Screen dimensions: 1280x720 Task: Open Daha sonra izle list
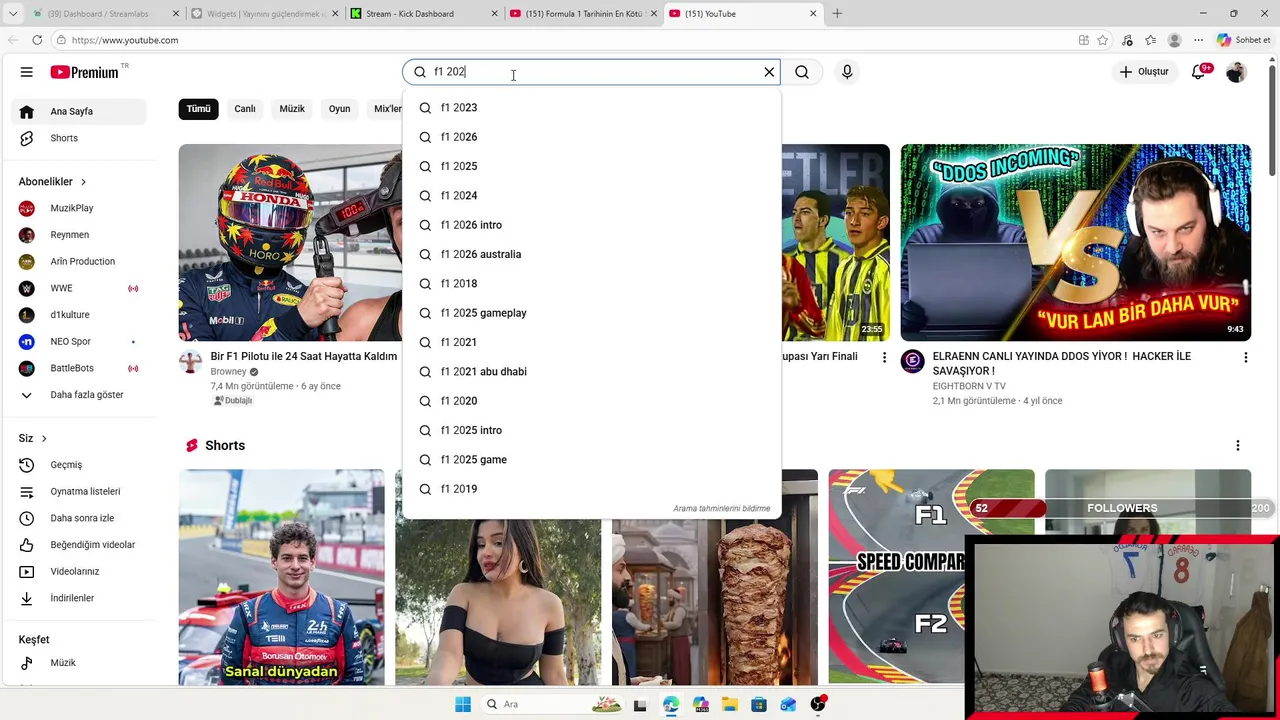[80, 518]
